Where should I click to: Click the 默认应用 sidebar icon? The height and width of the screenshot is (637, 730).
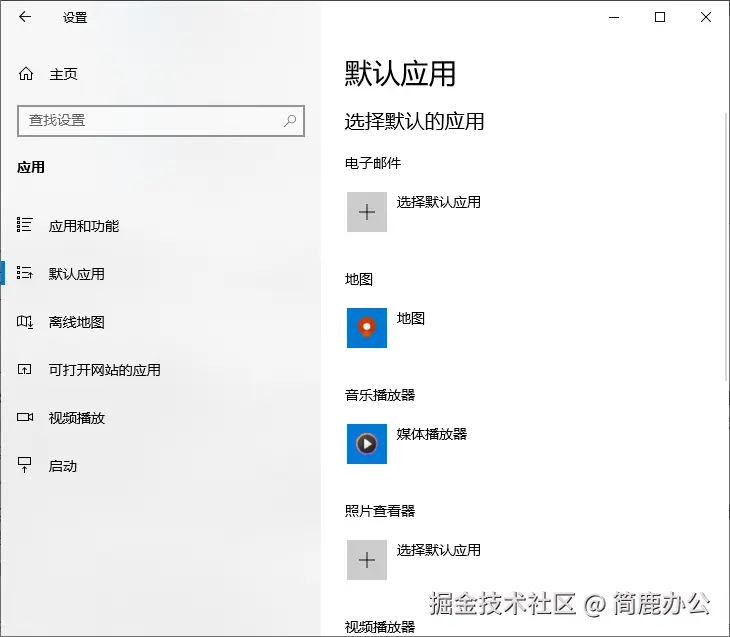25,273
